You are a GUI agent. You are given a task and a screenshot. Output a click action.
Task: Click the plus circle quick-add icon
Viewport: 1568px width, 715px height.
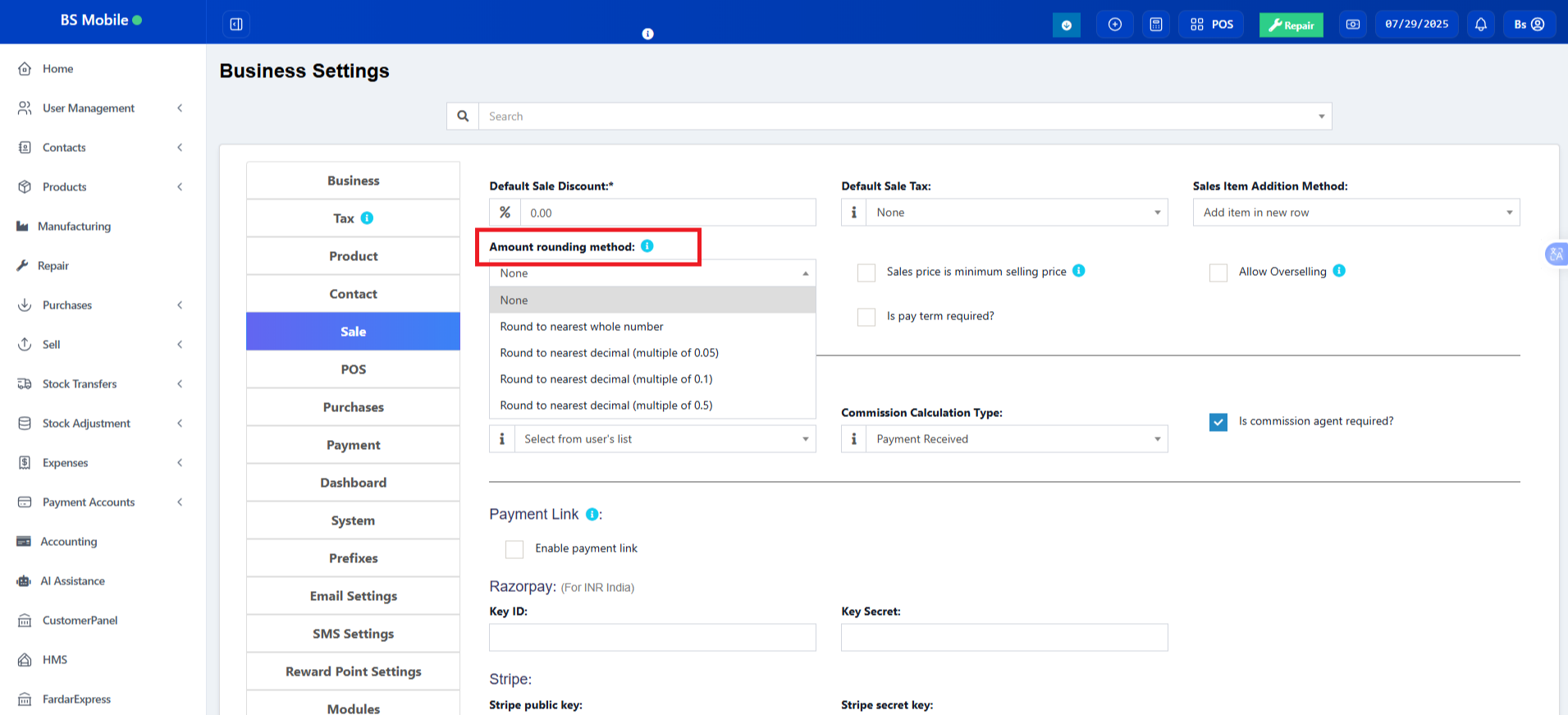pos(1114,25)
